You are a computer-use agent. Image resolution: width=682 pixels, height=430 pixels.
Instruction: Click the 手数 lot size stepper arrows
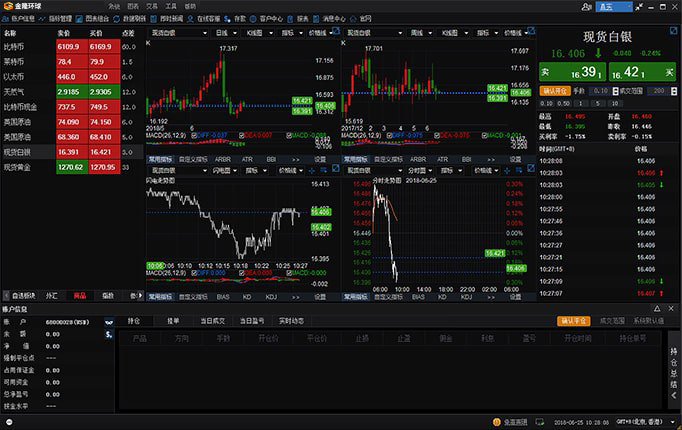pos(614,91)
